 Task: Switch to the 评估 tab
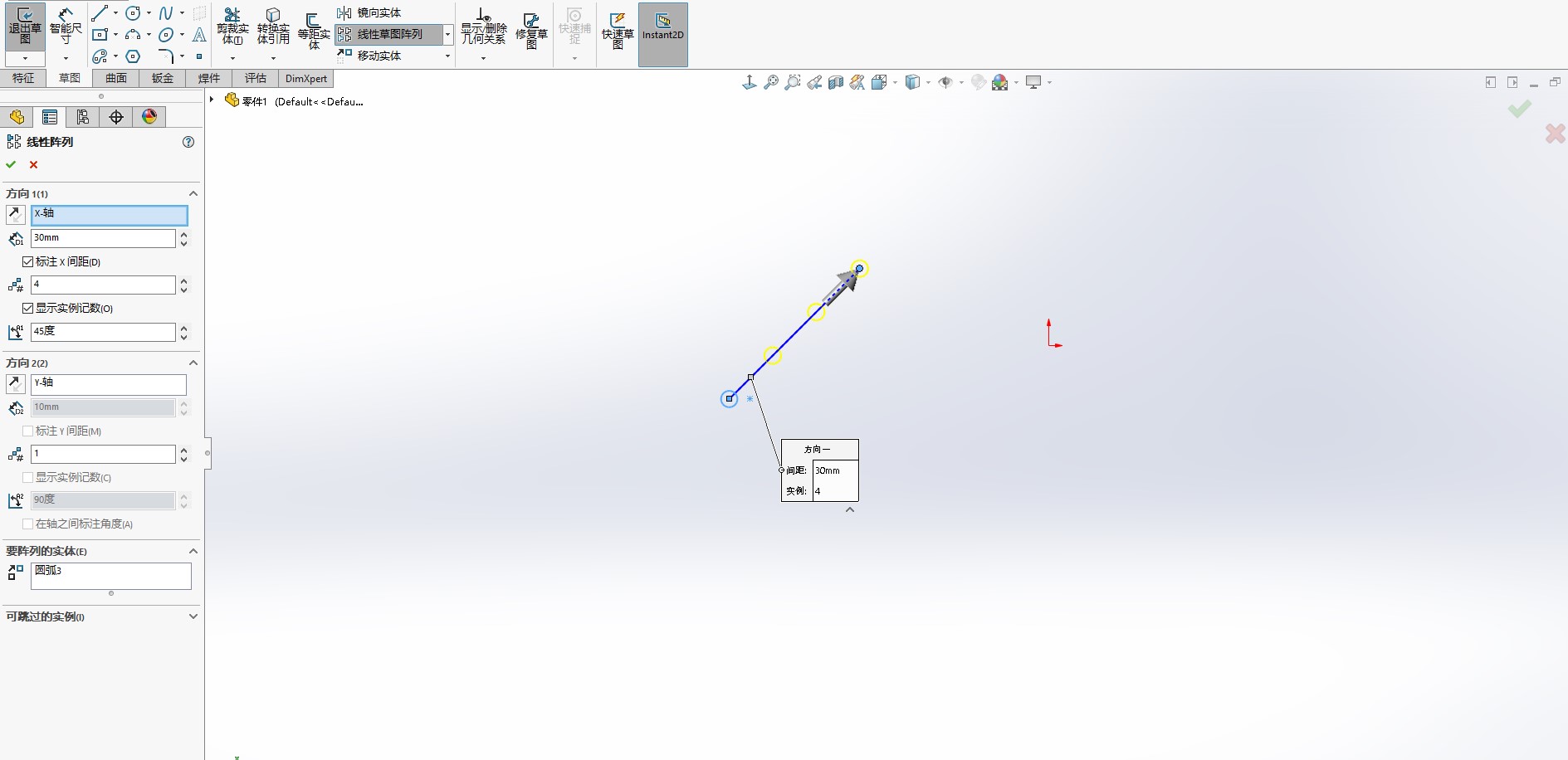(256, 78)
